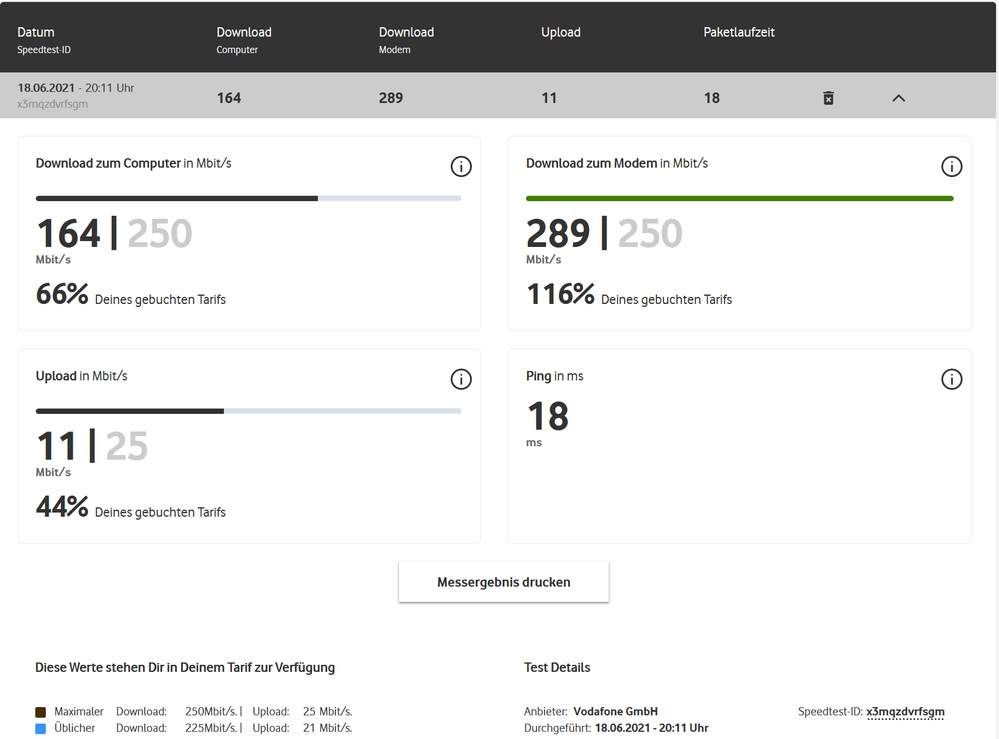This screenshot has height=739, width=999.
Task: Click info icon for Download zum Computer
Action: [461, 167]
